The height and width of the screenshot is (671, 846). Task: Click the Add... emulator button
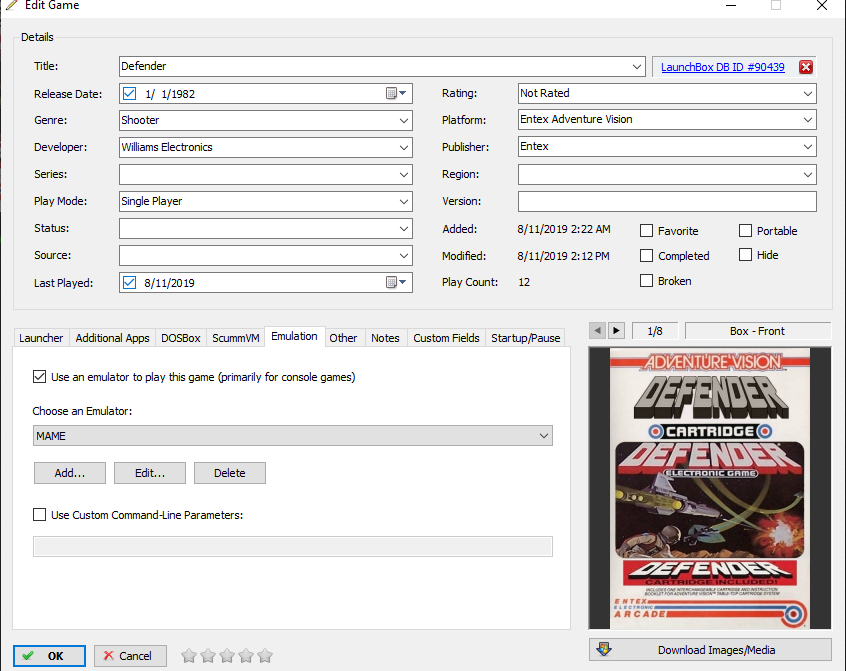pos(70,473)
